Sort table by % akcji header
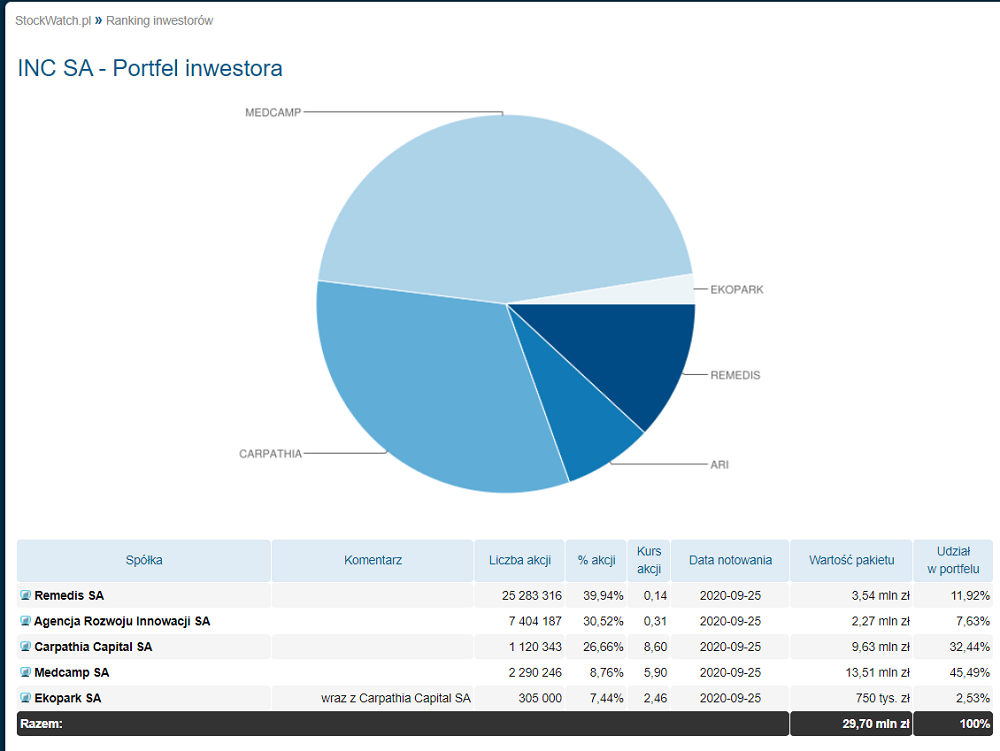 click(596, 560)
